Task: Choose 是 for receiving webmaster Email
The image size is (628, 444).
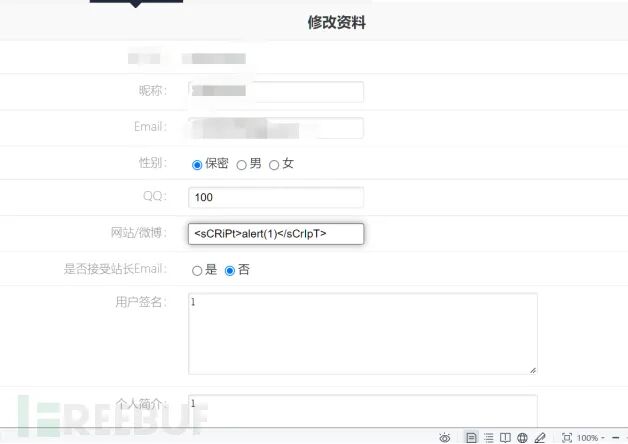Action: 197,271
